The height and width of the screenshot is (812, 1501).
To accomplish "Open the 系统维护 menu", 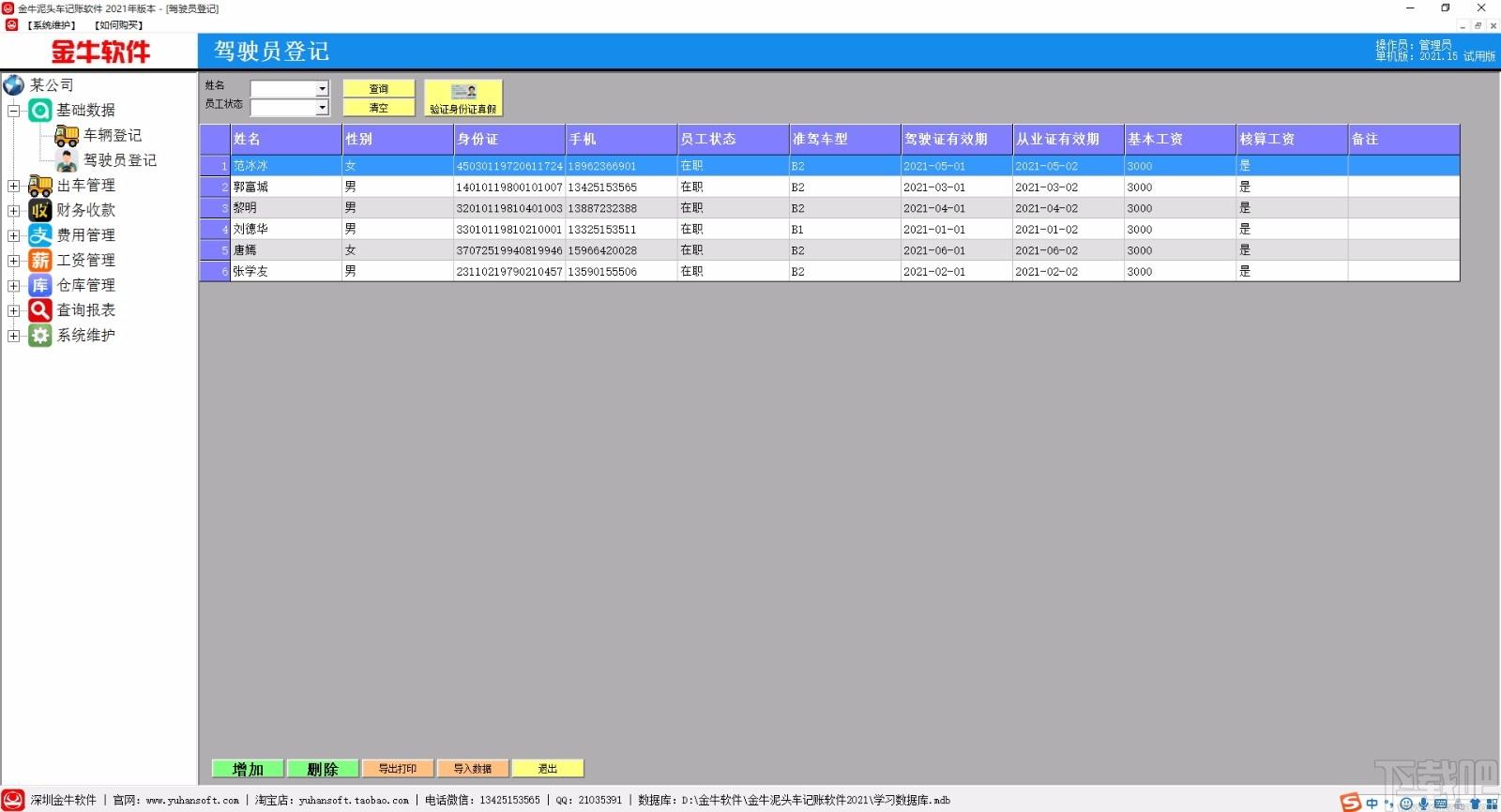I will [51, 25].
